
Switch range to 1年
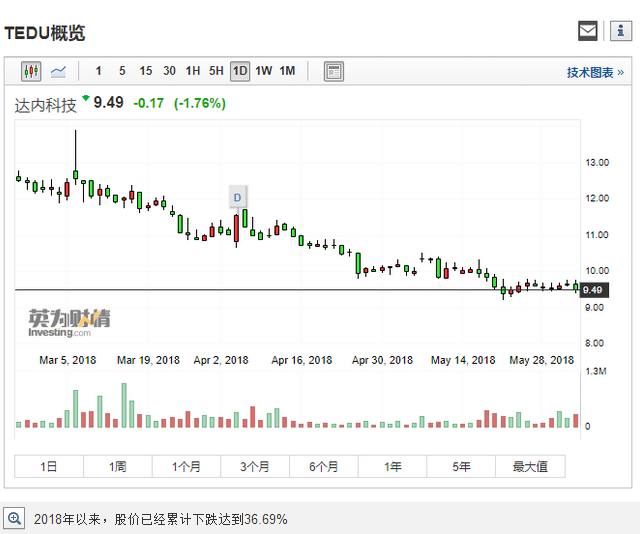click(x=392, y=466)
